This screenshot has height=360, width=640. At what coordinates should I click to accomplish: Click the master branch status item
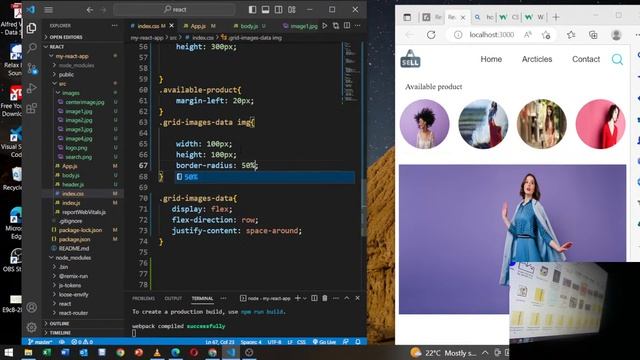point(40,342)
